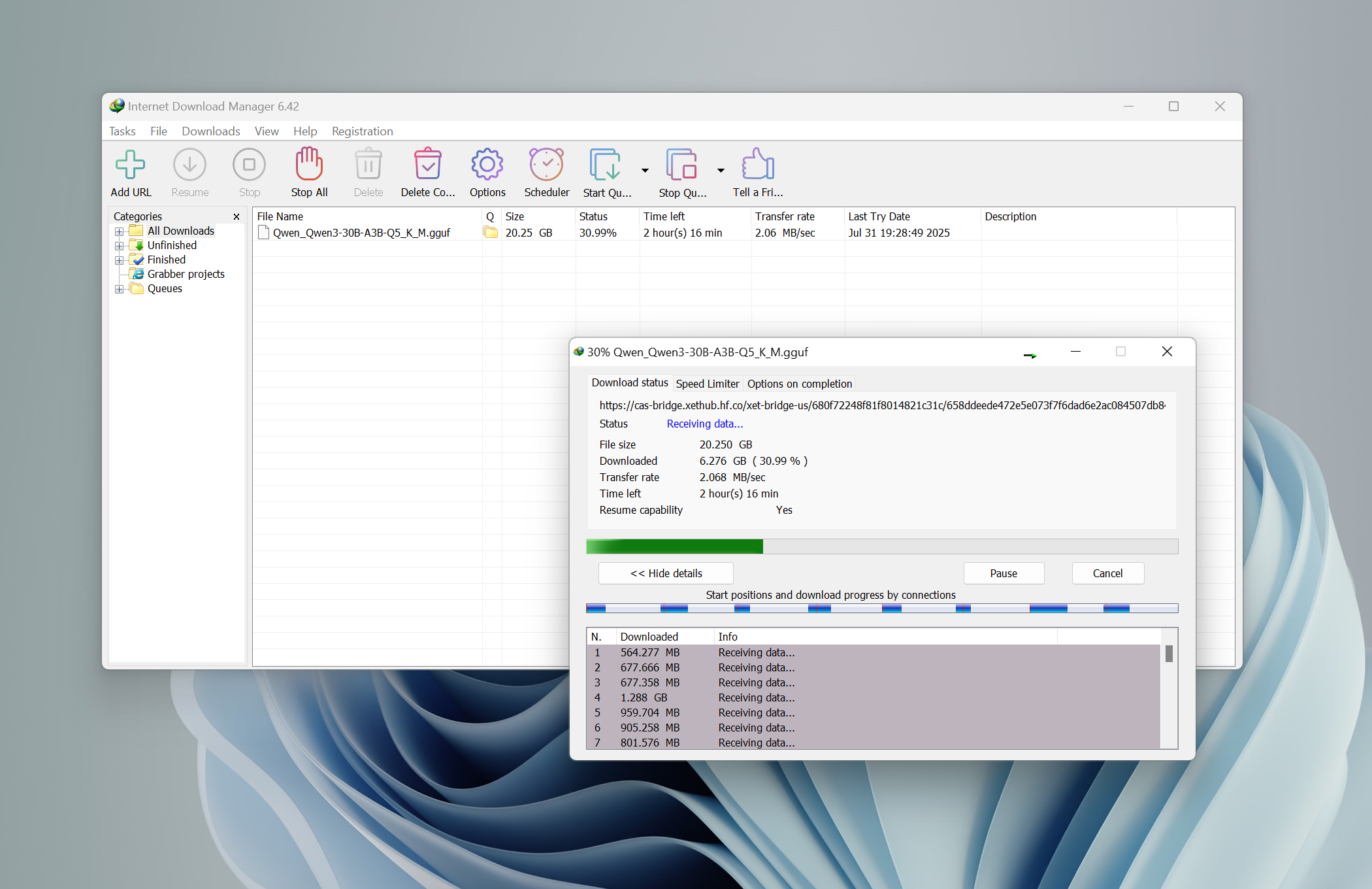Viewport: 1372px width, 889px height.
Task: Sort by Transfer rate column header
Action: click(x=798, y=216)
